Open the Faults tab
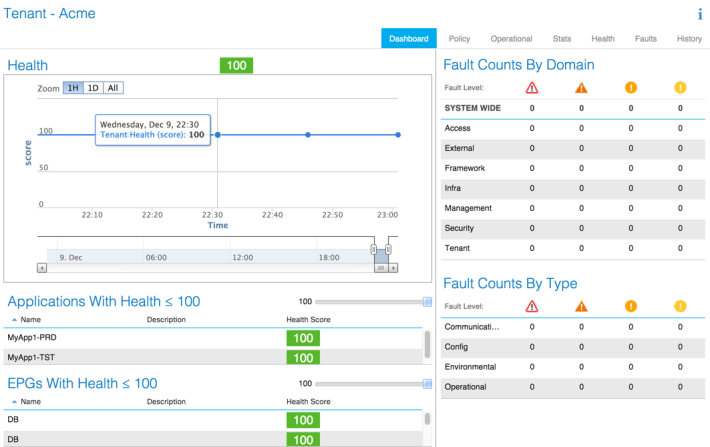This screenshot has height=447, width=710. point(646,38)
